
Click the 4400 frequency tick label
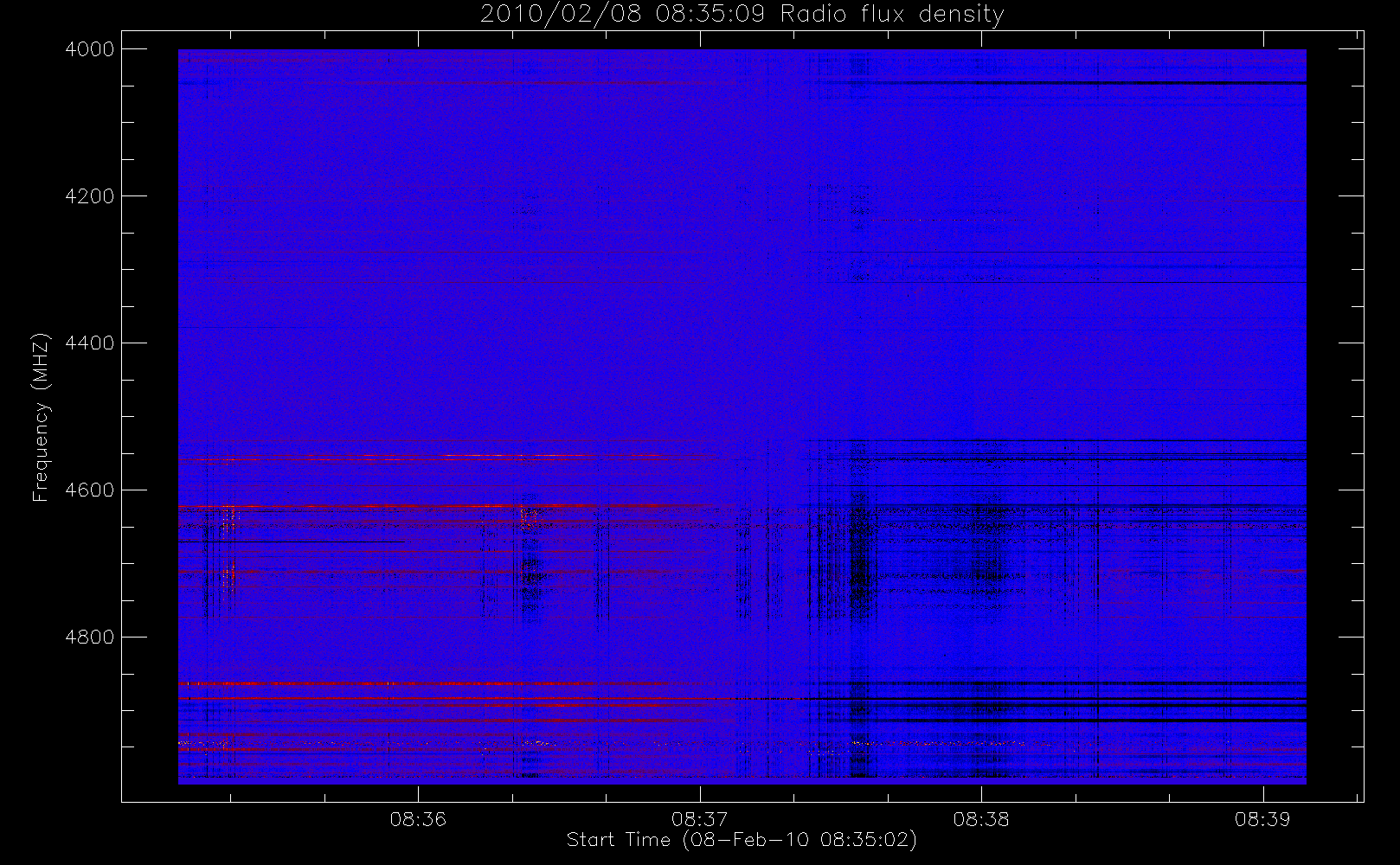(90, 343)
